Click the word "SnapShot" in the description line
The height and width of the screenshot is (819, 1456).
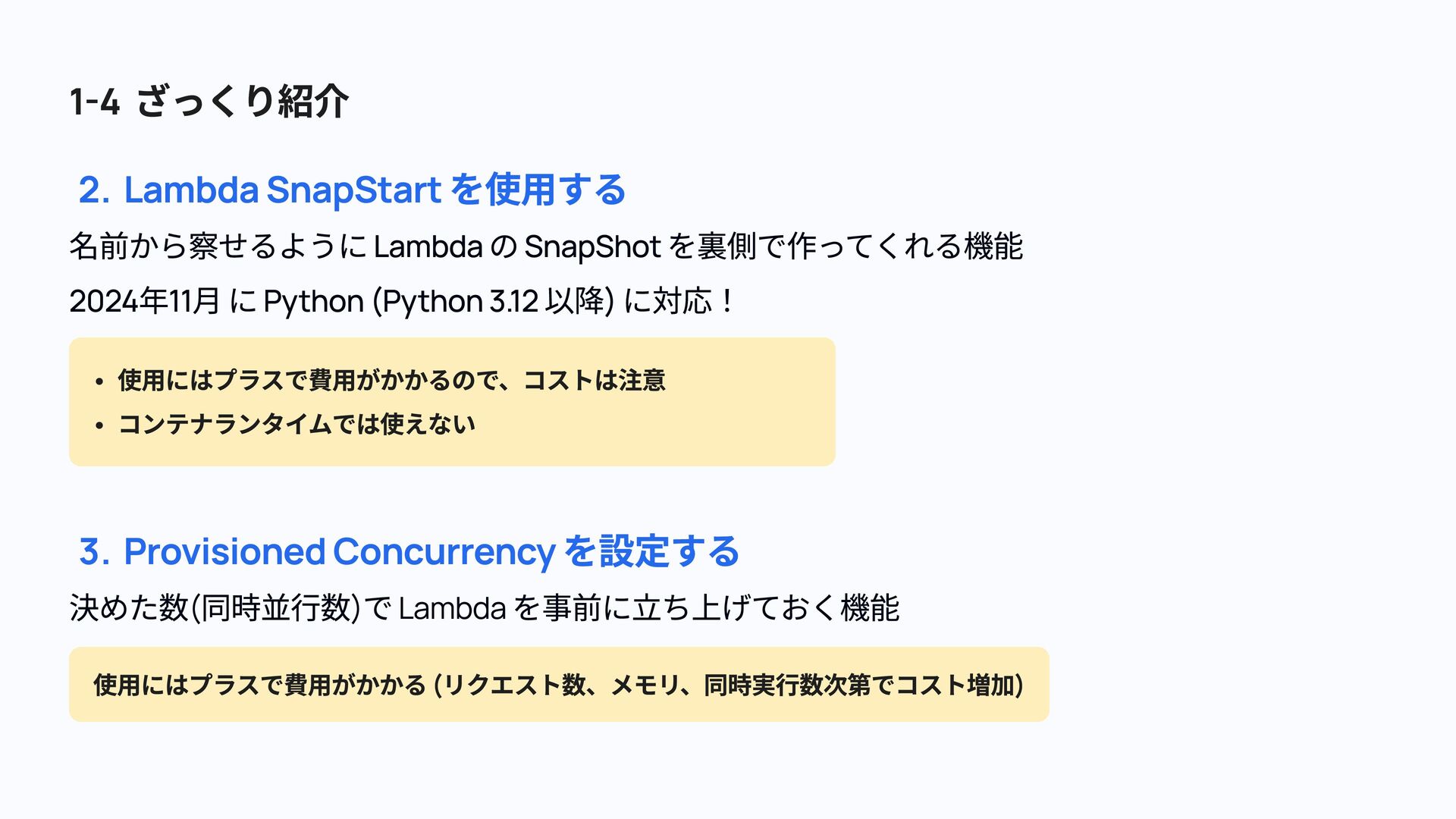(x=592, y=246)
